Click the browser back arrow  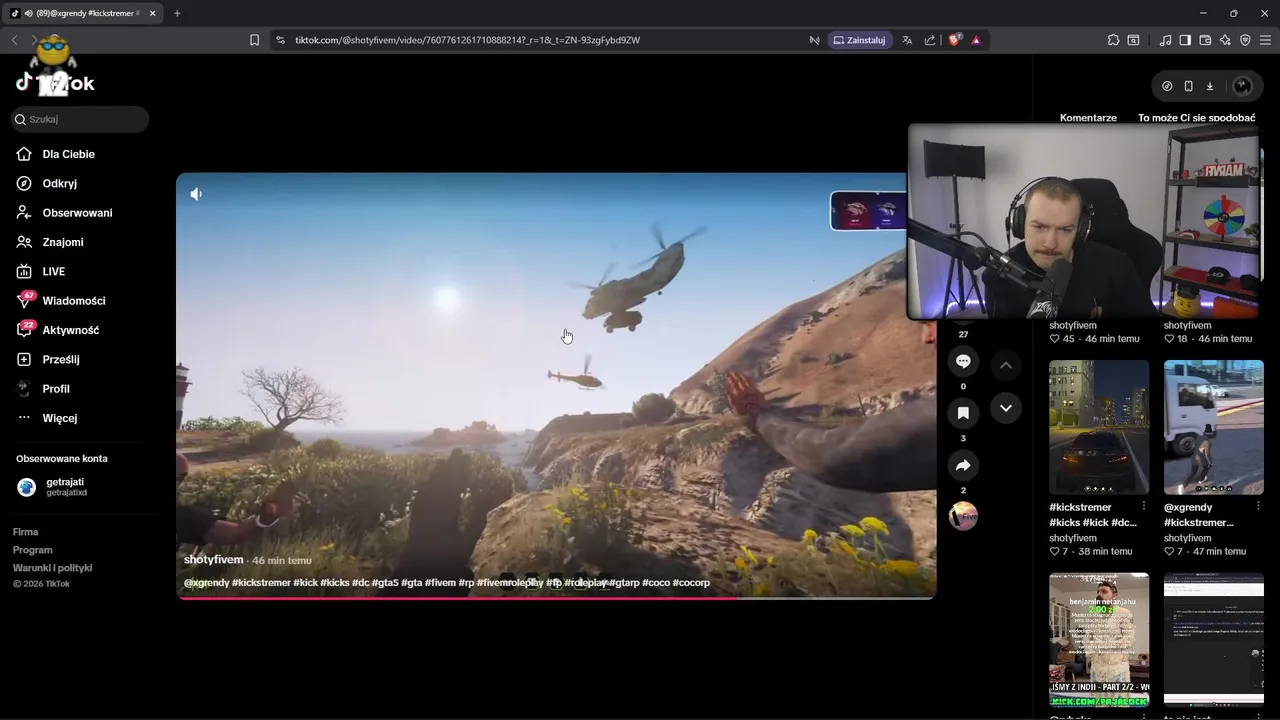[14, 40]
